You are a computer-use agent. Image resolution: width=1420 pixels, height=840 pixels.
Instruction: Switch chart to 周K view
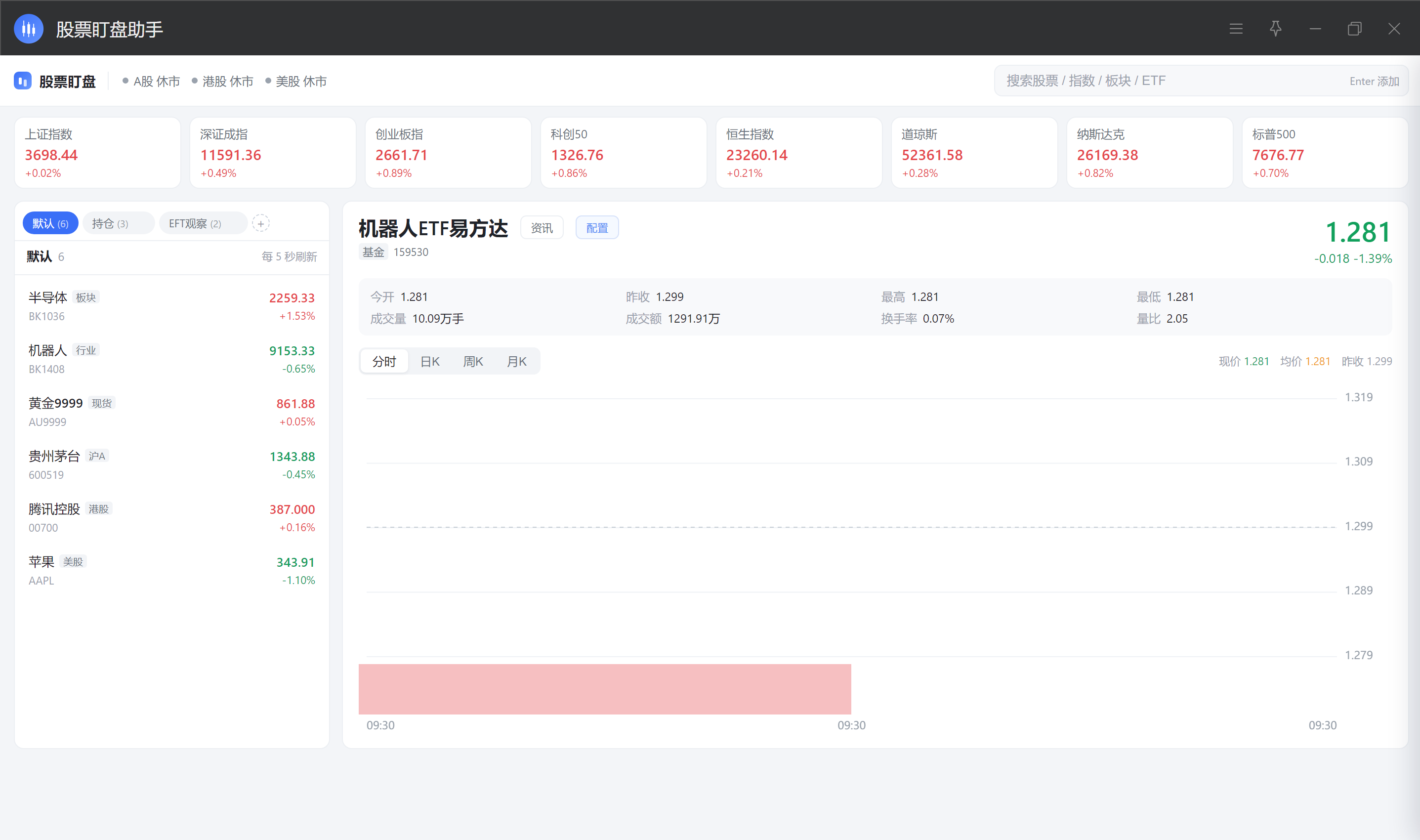[472, 361]
